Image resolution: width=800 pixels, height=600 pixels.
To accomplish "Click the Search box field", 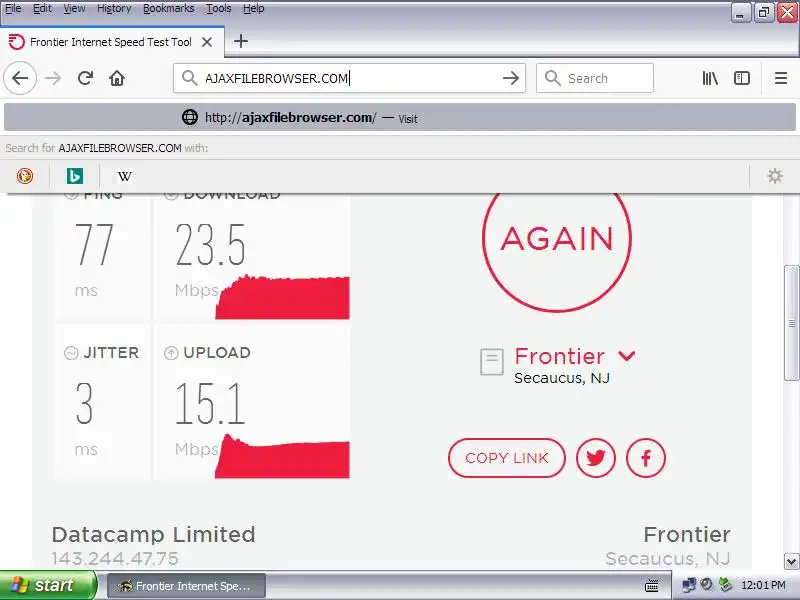I will (x=595, y=78).
